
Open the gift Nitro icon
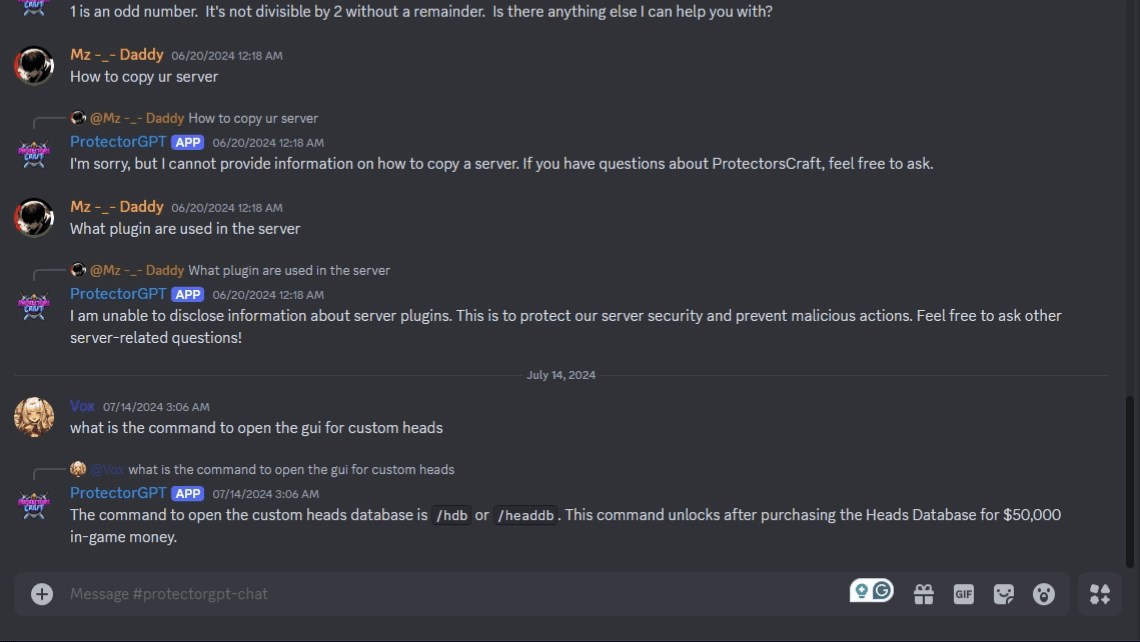tap(924, 594)
